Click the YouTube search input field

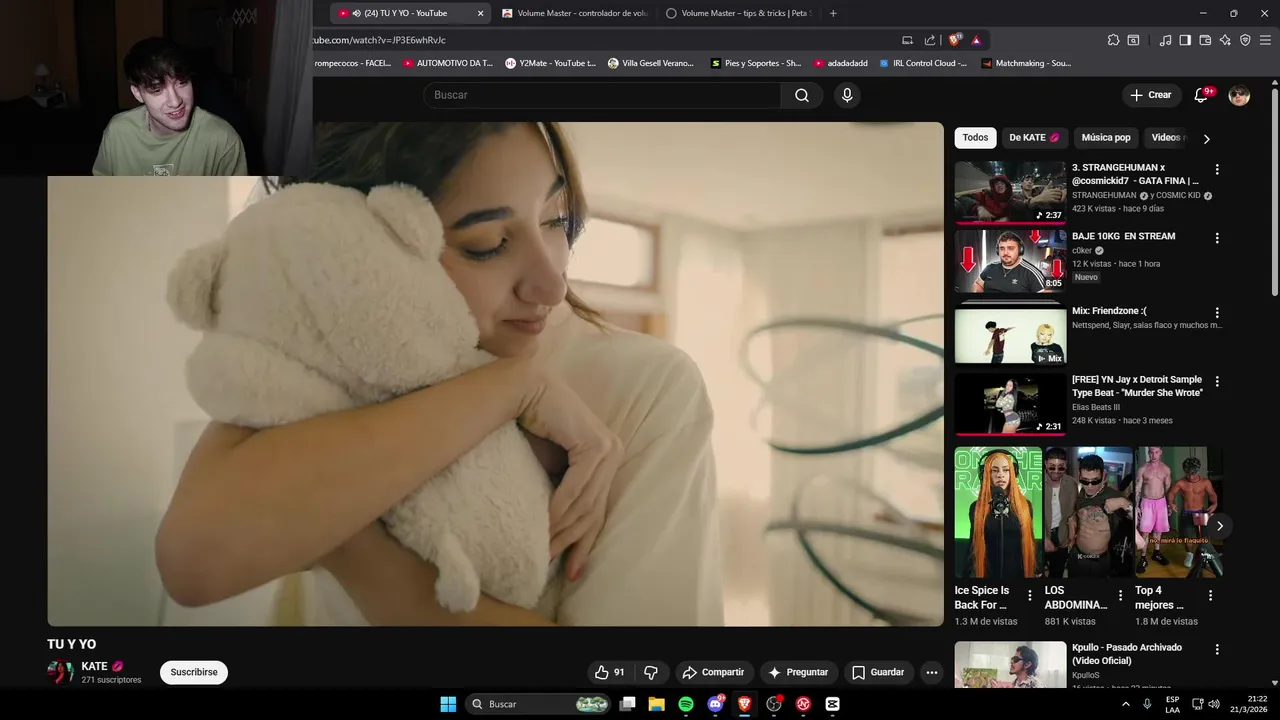[603, 95]
